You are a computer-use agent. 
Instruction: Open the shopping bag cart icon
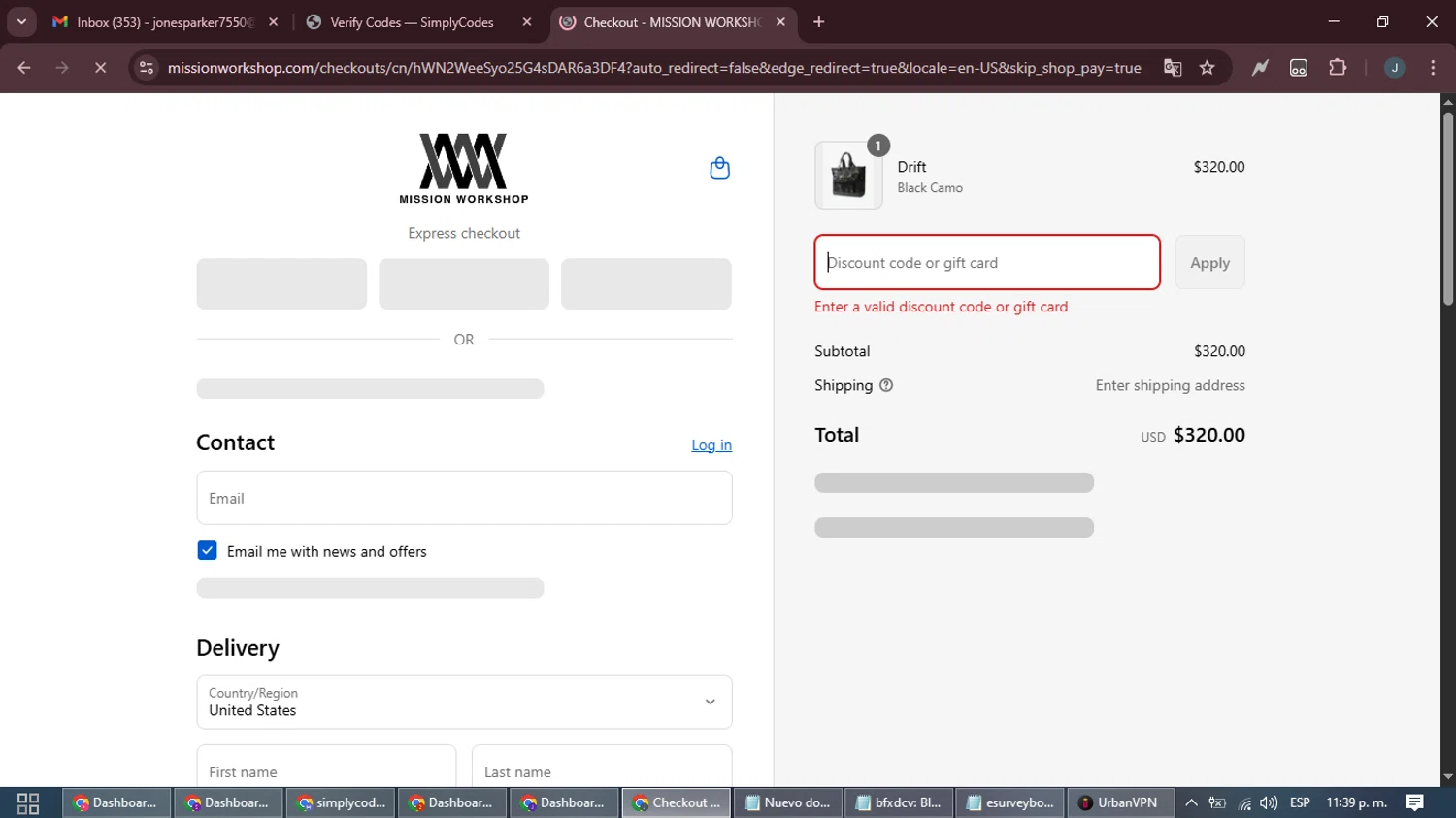[719, 168]
